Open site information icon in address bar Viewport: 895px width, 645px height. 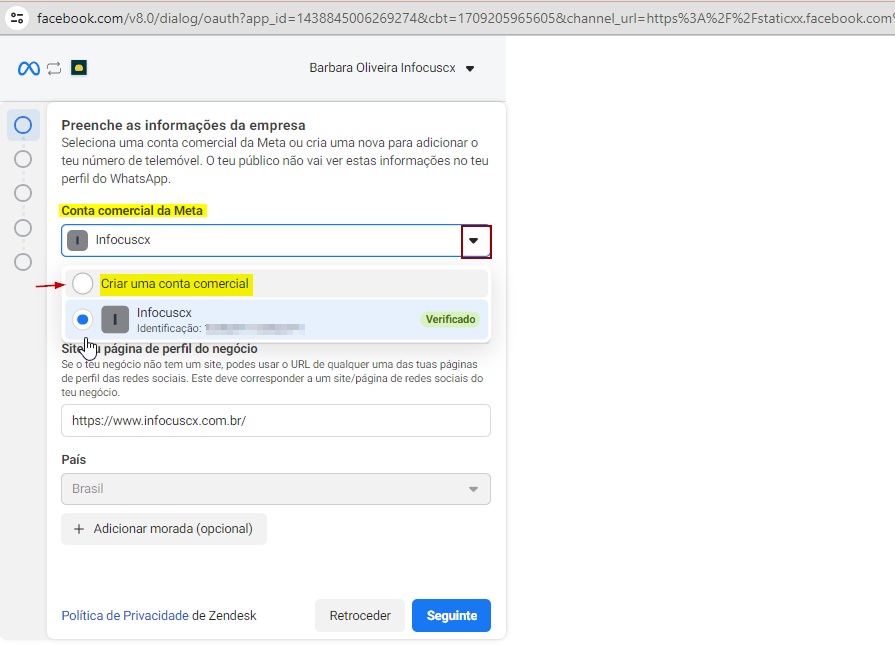[x=17, y=17]
